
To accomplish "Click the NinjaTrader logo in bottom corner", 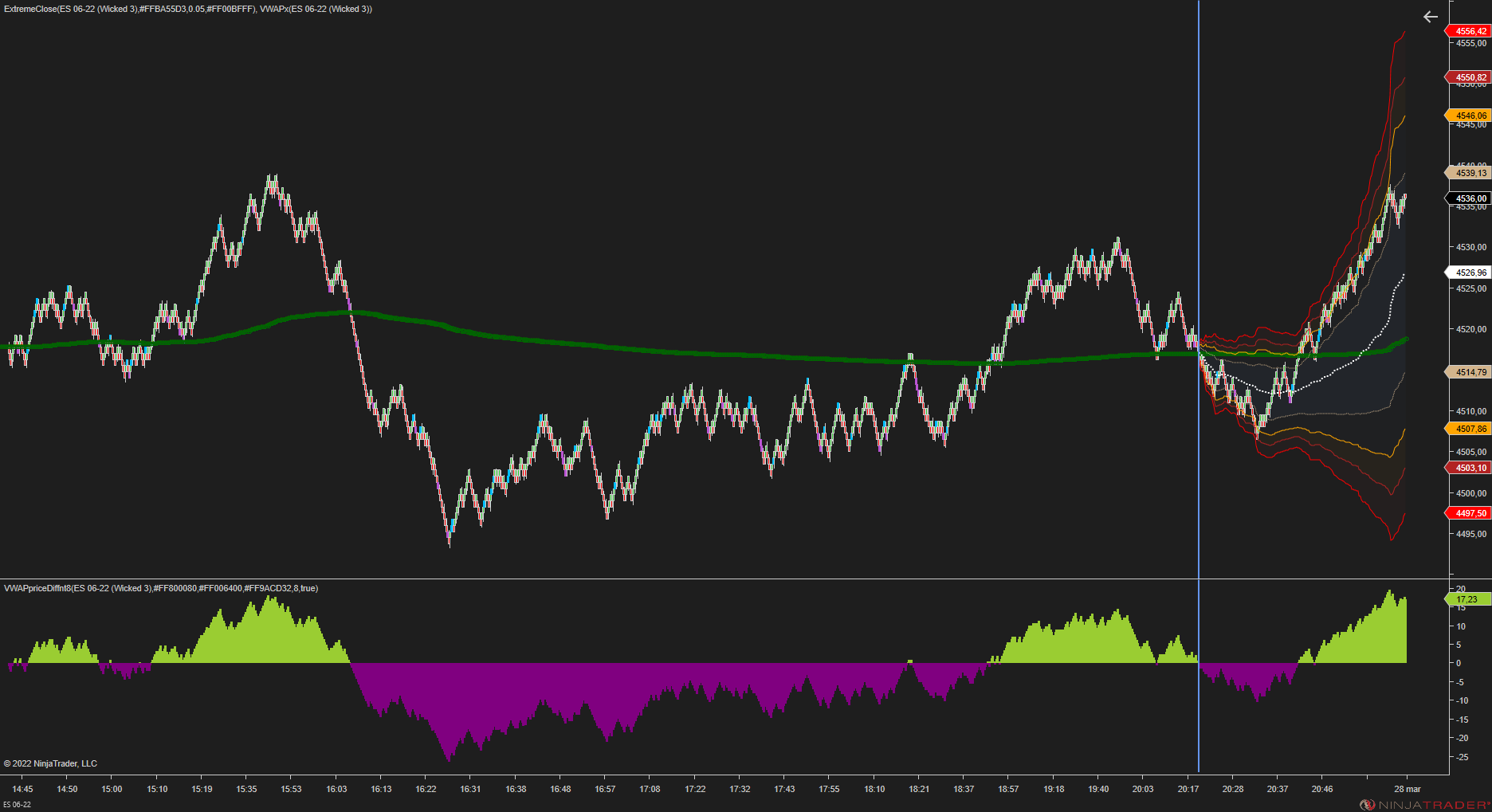I will tap(1424, 805).
